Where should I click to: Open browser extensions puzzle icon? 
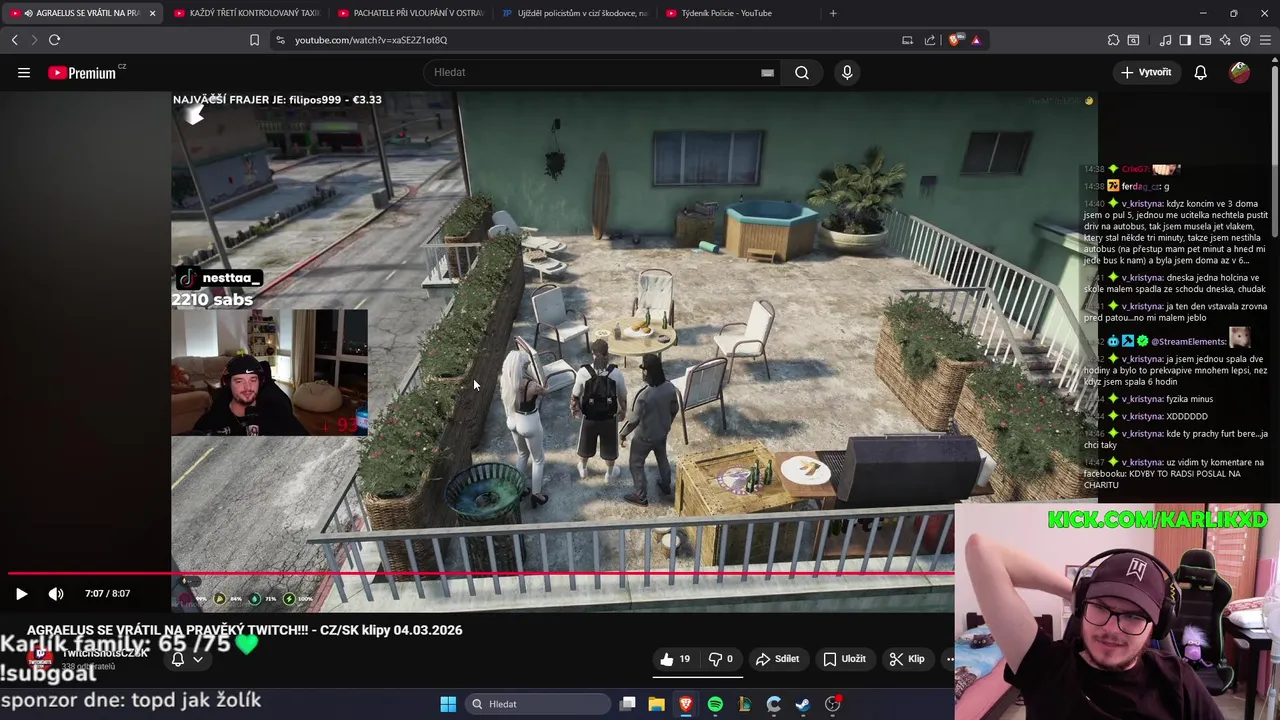1113,40
